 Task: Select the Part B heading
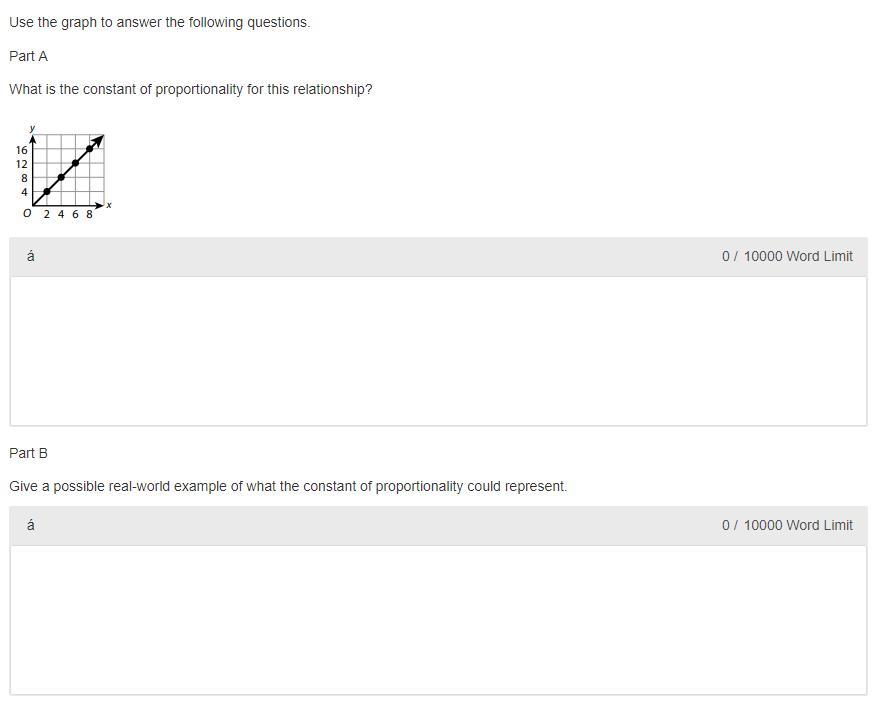(28, 453)
